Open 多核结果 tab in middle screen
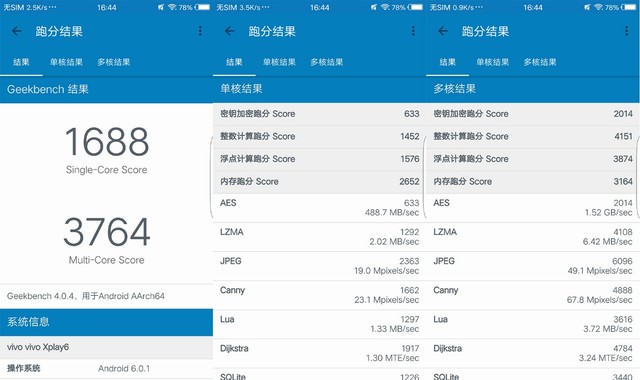The image size is (640, 380). [327, 62]
